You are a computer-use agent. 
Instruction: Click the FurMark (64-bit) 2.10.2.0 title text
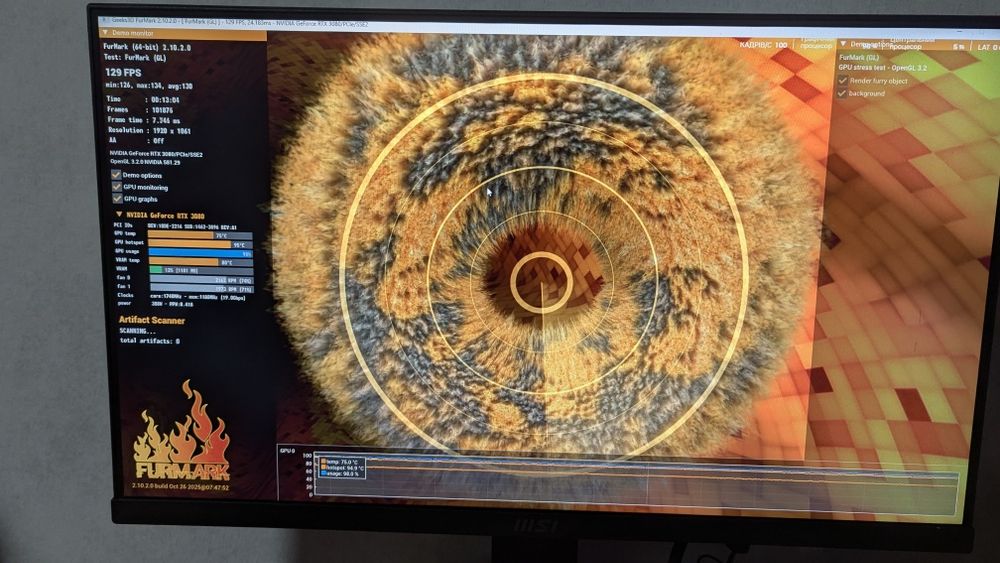(147, 47)
